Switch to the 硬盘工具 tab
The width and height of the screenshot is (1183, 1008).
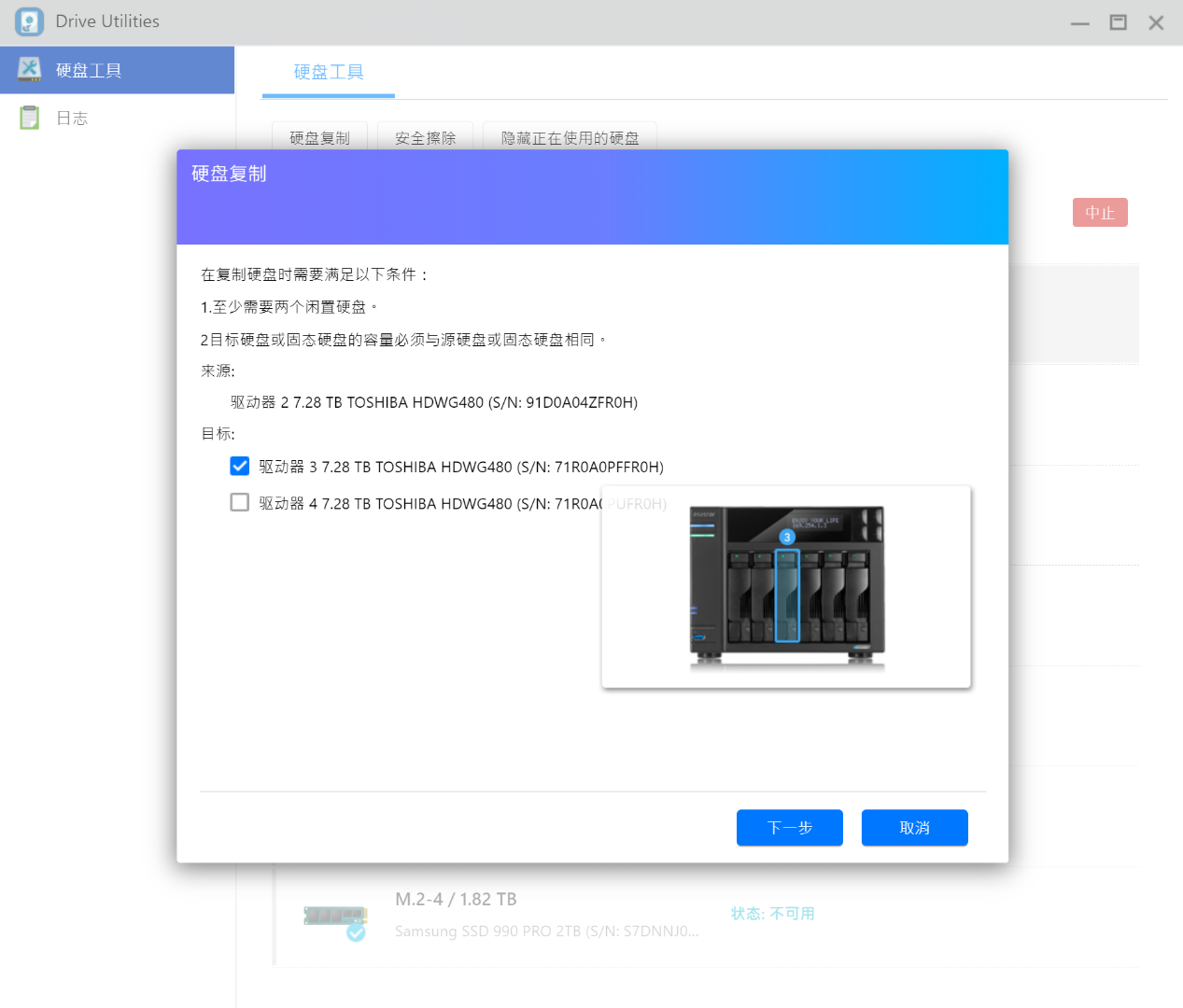pos(329,72)
